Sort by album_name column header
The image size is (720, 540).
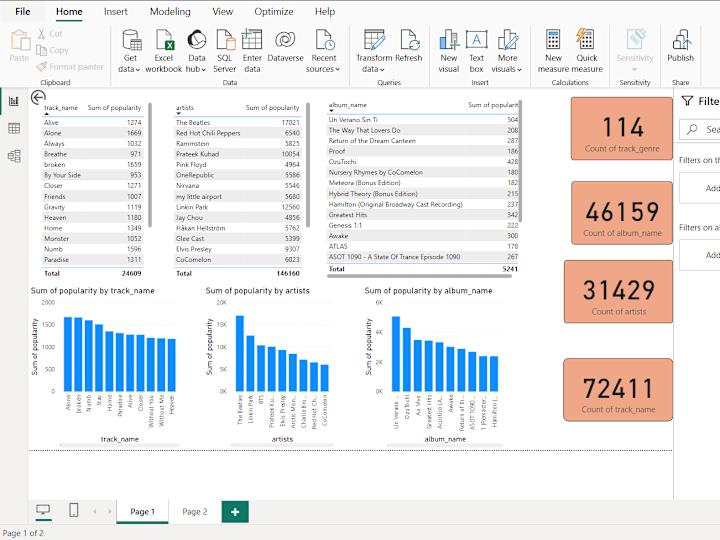point(348,105)
